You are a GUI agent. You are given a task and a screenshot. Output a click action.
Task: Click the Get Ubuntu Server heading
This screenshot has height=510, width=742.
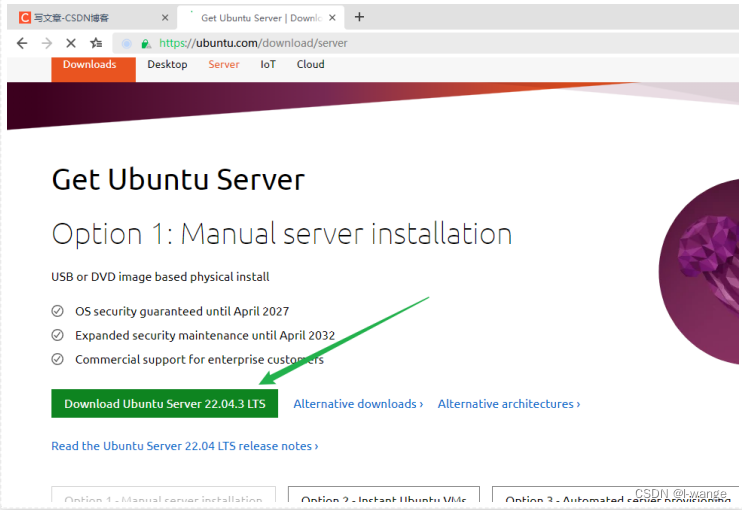pyautogui.click(x=178, y=180)
